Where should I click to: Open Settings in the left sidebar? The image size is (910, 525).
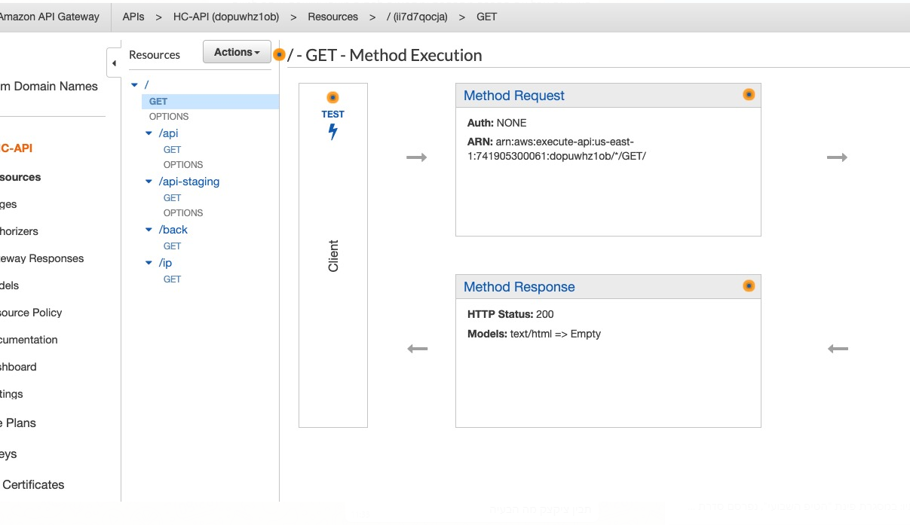pyautogui.click(x=12, y=394)
